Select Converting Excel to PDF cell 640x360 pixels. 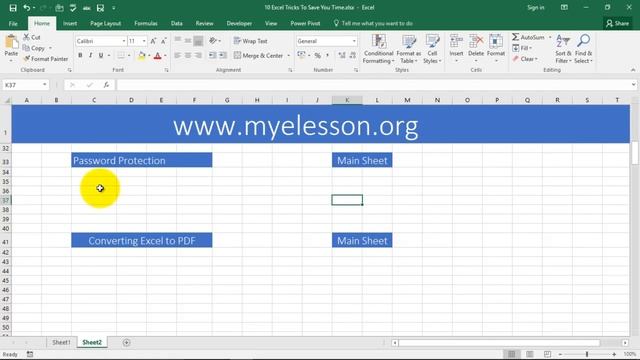(142, 240)
